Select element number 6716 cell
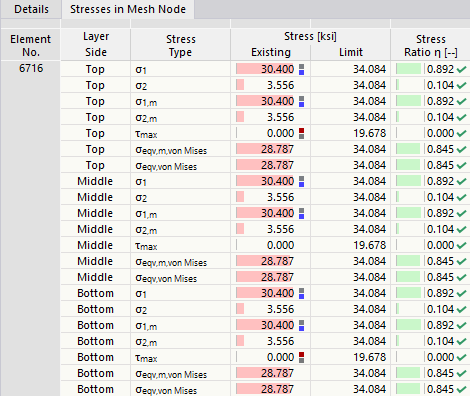470x396 pixels. (31, 69)
